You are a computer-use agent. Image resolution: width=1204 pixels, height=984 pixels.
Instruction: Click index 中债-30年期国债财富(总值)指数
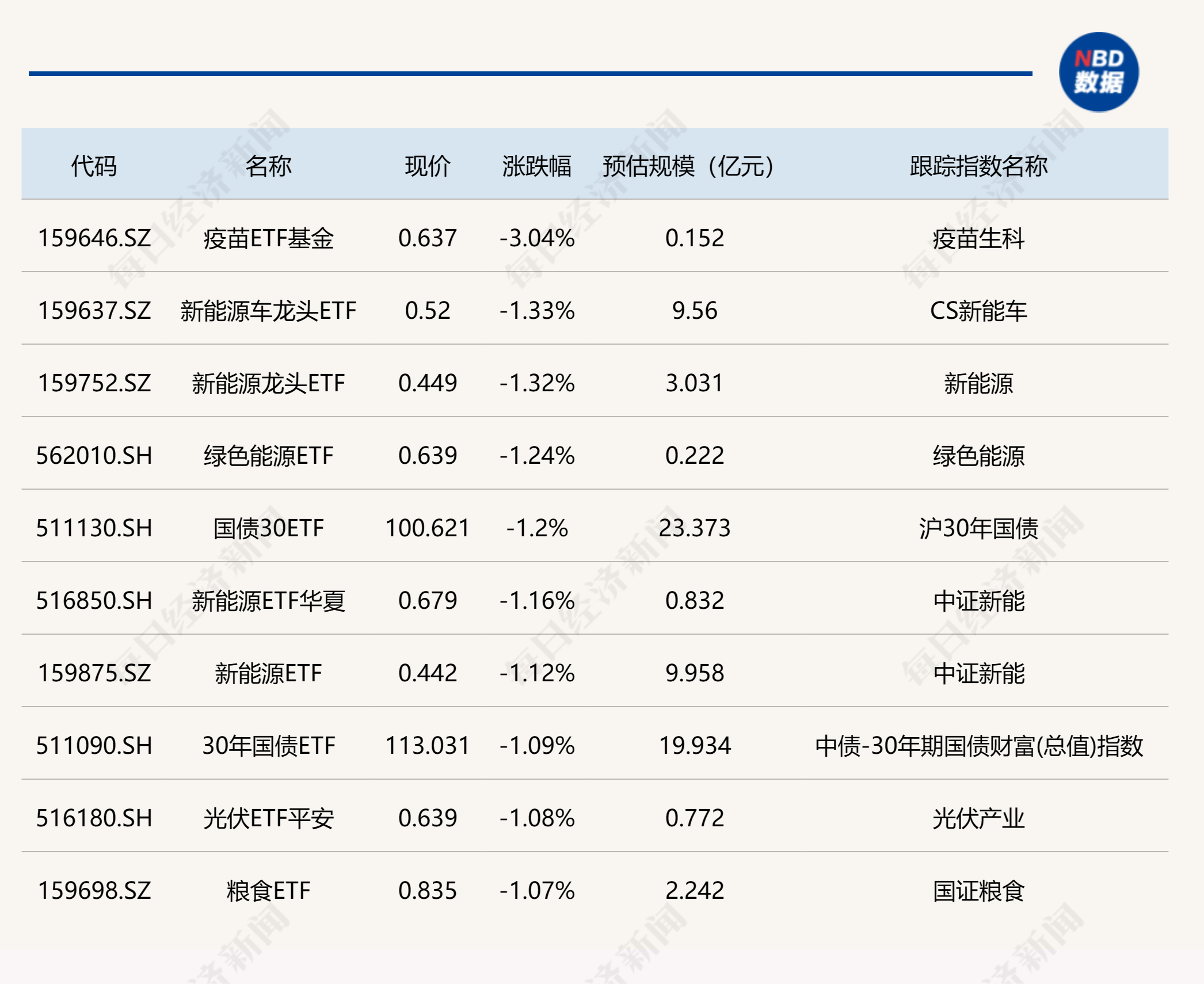pyautogui.click(x=978, y=746)
